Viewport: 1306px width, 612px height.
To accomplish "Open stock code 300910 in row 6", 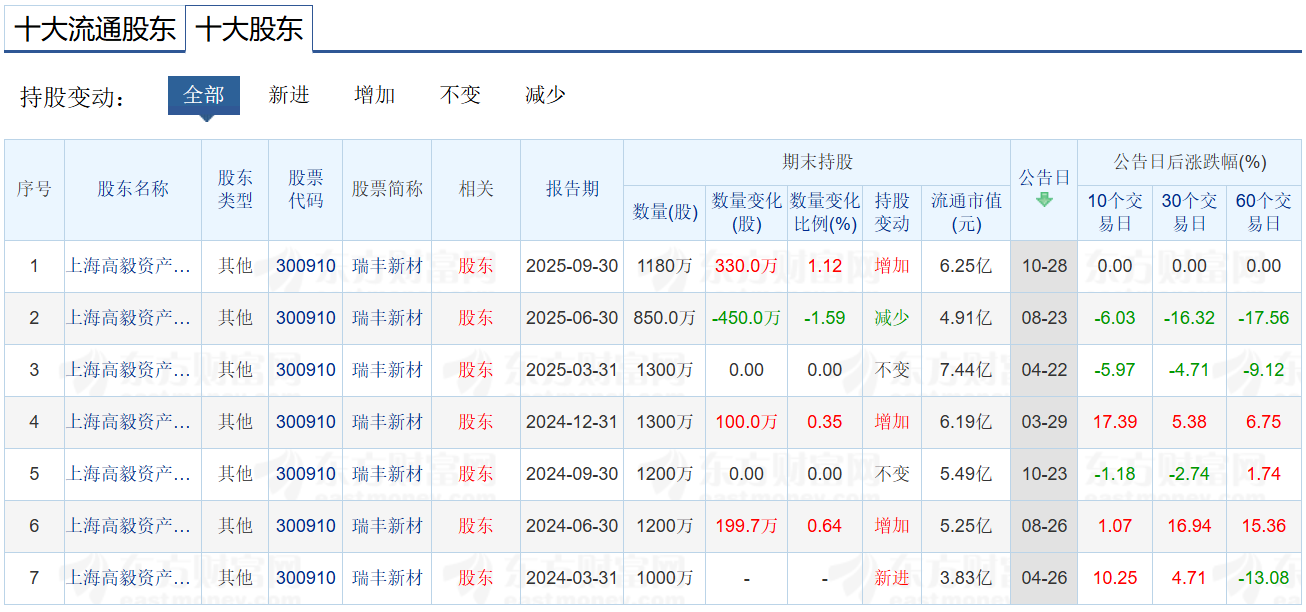I will point(306,526).
